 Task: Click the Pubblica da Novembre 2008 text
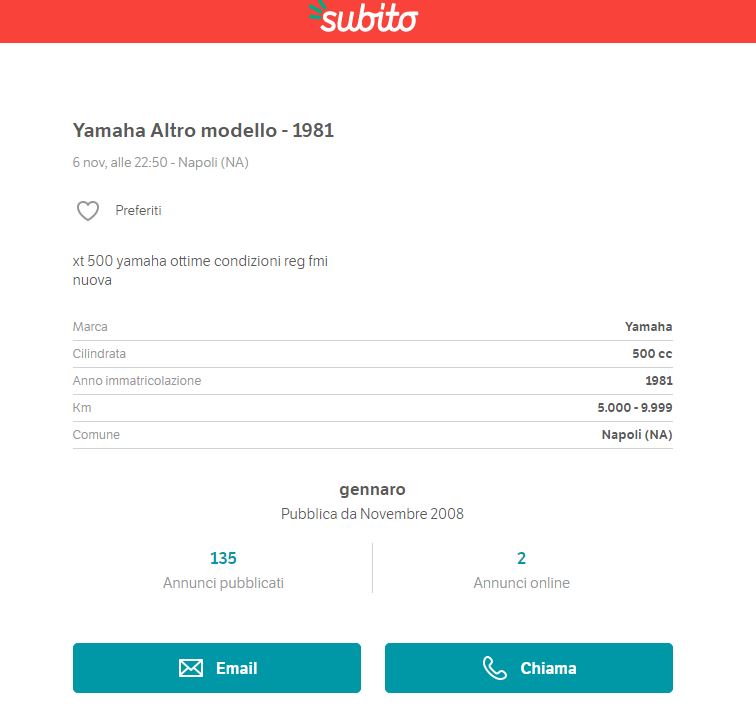pyautogui.click(x=372, y=514)
